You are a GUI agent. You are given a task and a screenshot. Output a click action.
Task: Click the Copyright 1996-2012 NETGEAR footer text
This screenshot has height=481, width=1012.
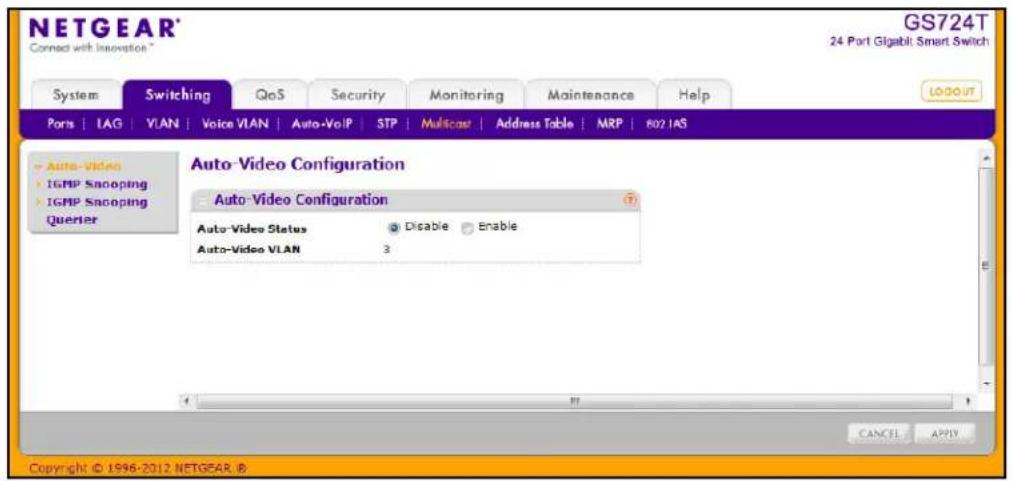point(137,466)
